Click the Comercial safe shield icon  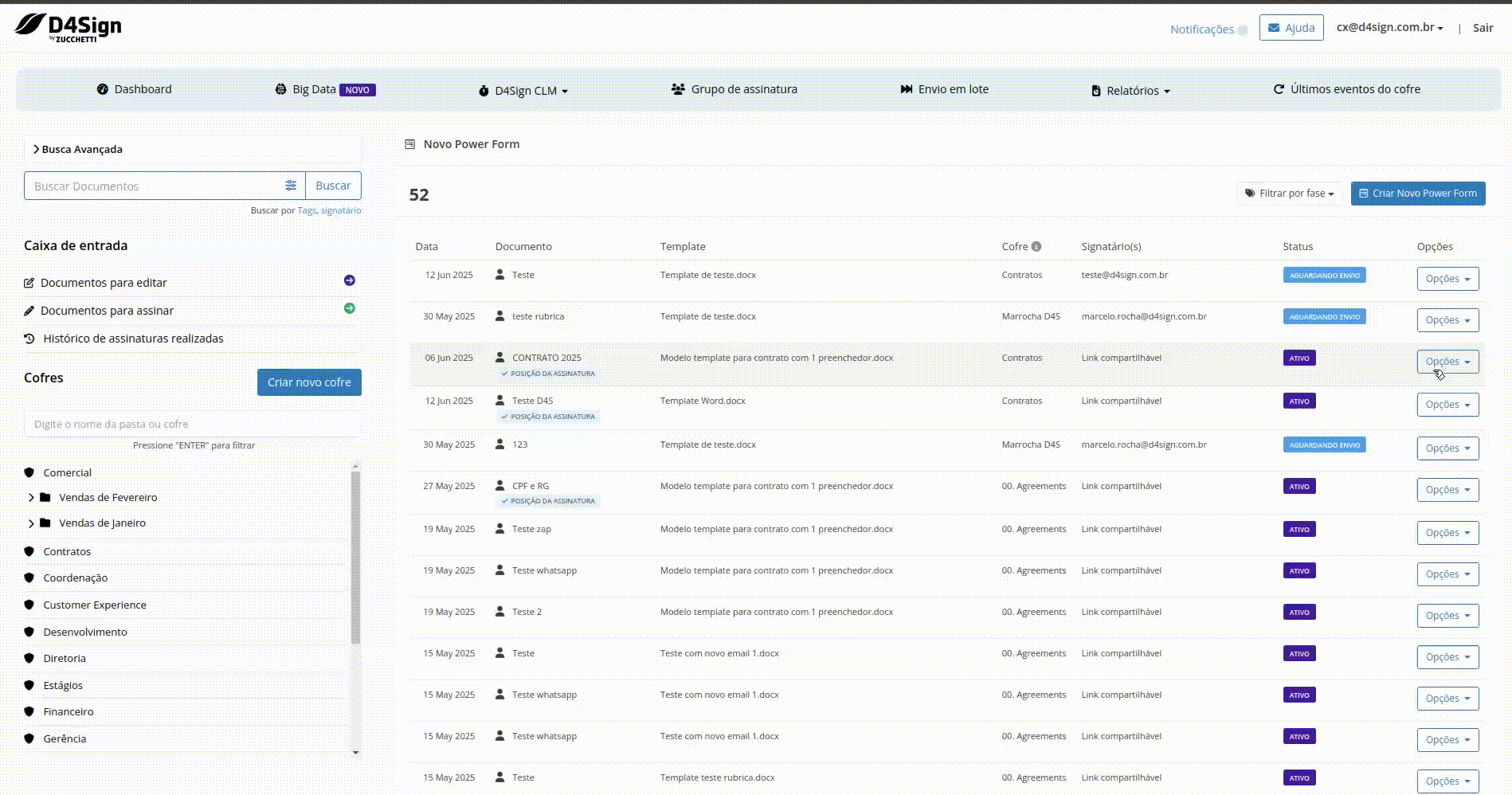29,472
